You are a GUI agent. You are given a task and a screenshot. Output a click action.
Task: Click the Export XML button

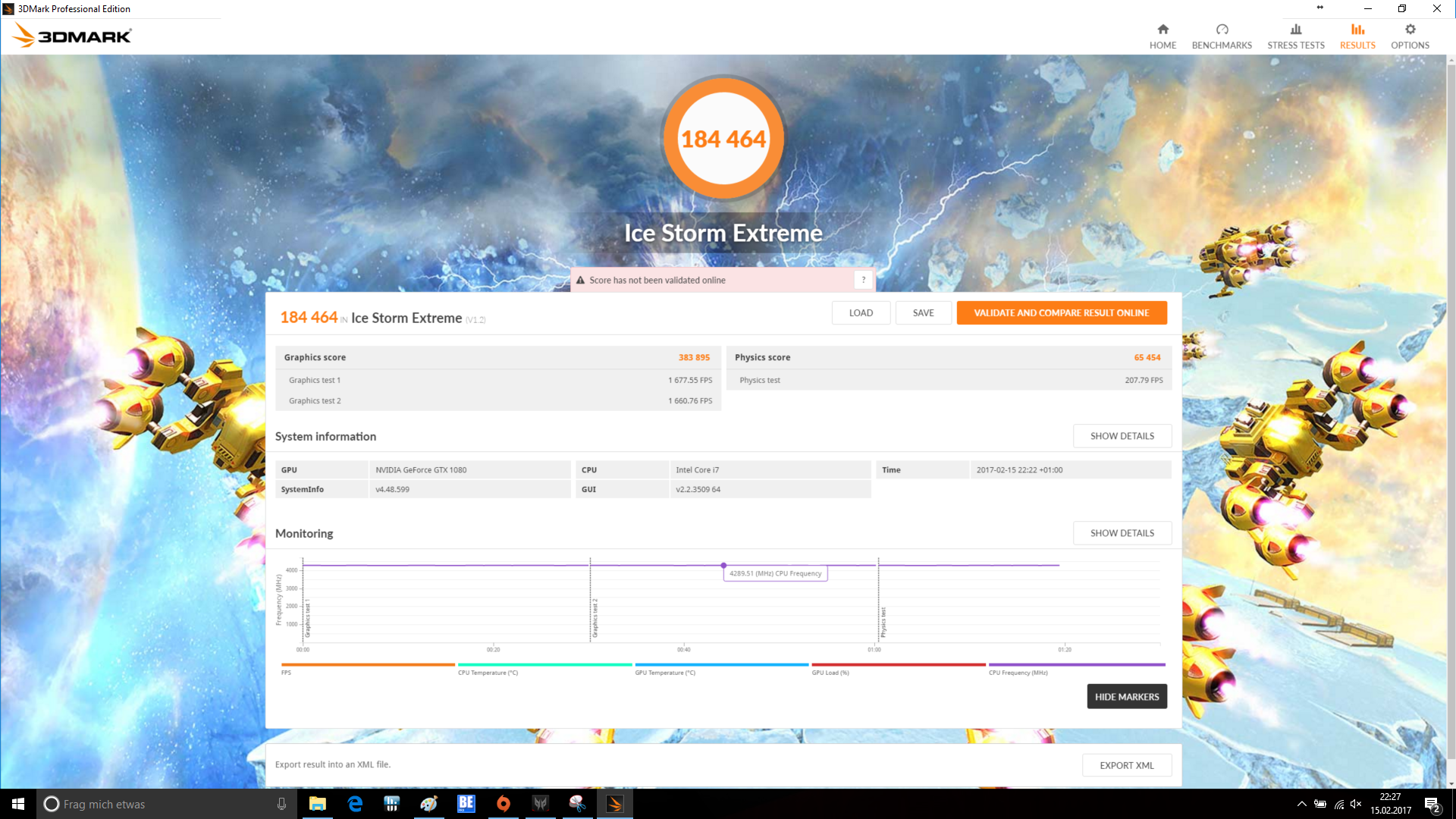coord(1126,765)
